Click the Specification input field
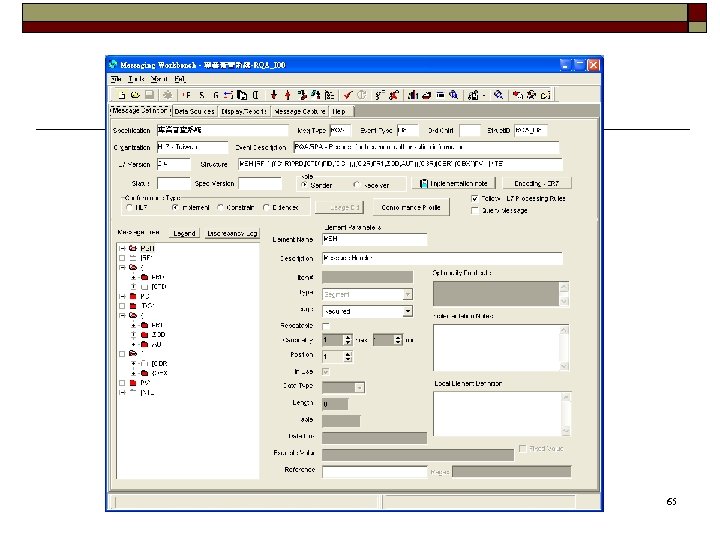This screenshot has height=540, width=720. tap(223, 130)
